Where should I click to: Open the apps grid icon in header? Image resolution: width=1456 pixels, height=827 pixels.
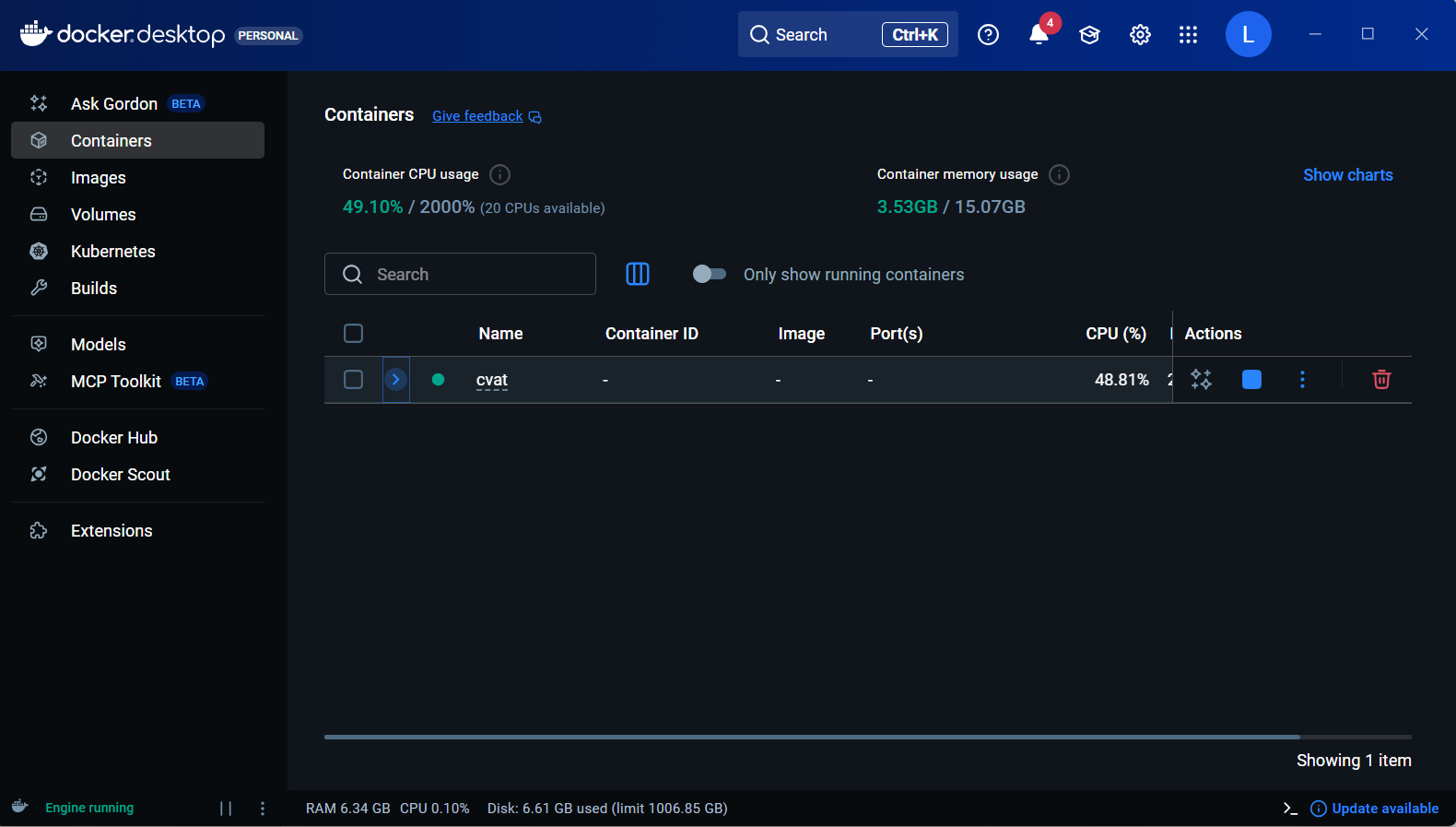pos(1188,35)
